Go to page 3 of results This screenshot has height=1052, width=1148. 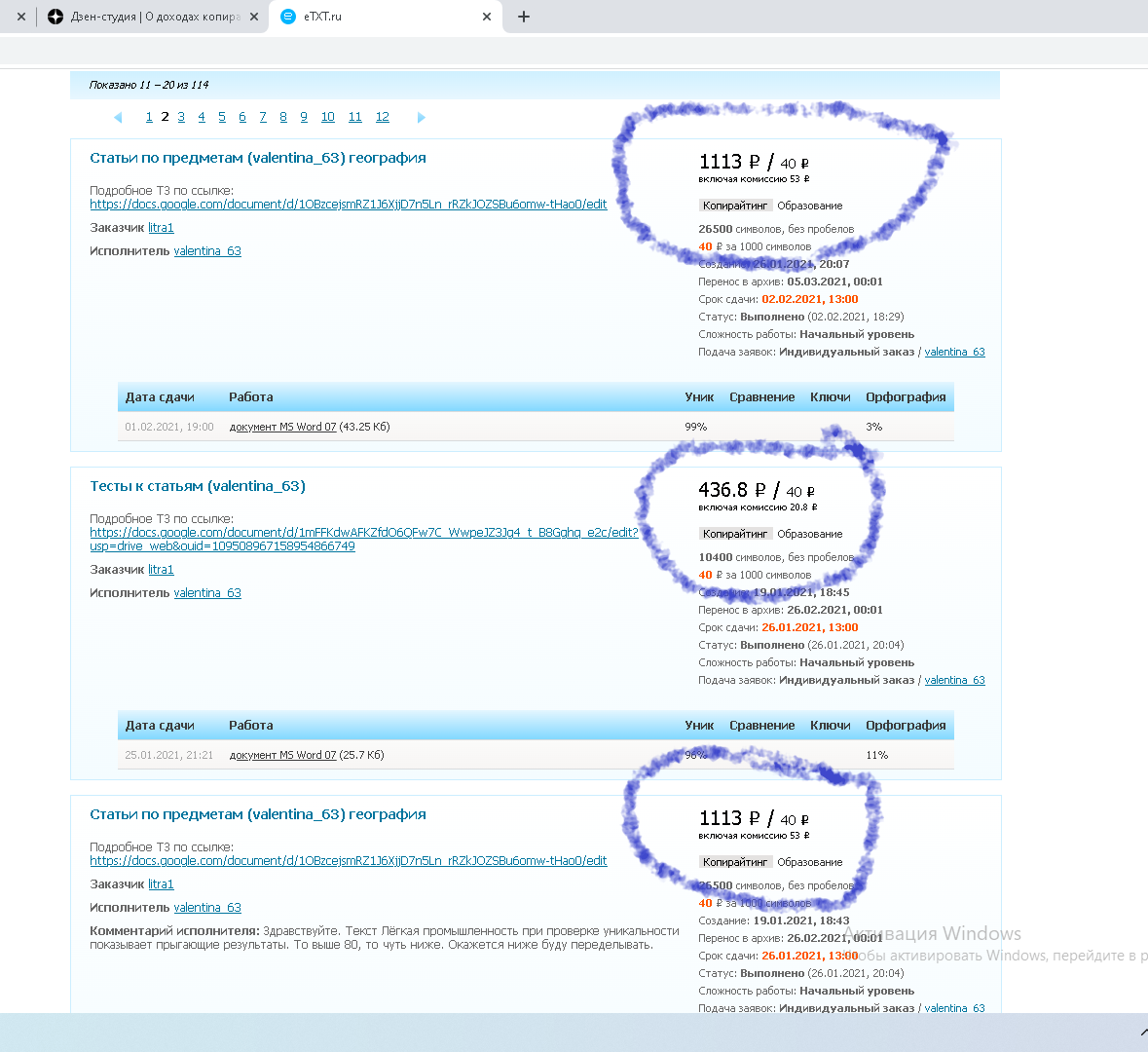[x=180, y=116]
